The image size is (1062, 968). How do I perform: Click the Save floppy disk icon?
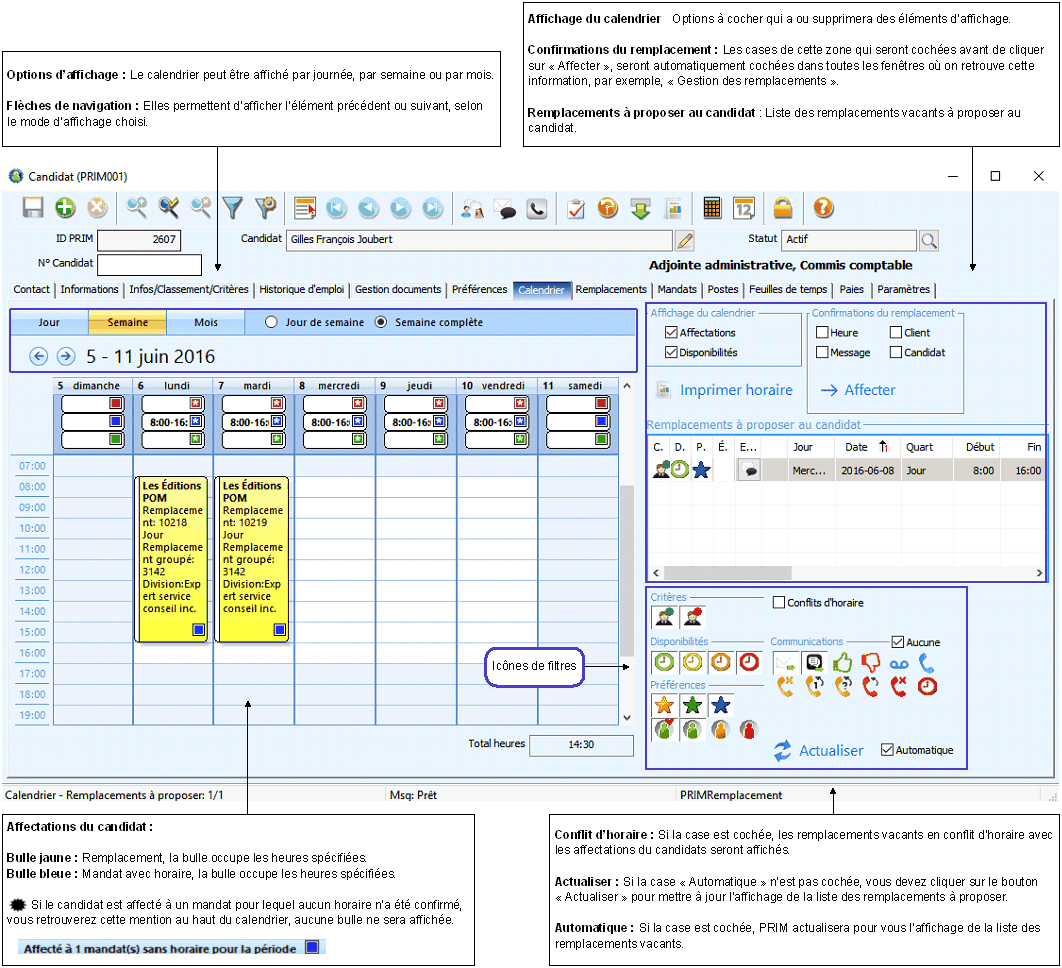[x=33, y=208]
